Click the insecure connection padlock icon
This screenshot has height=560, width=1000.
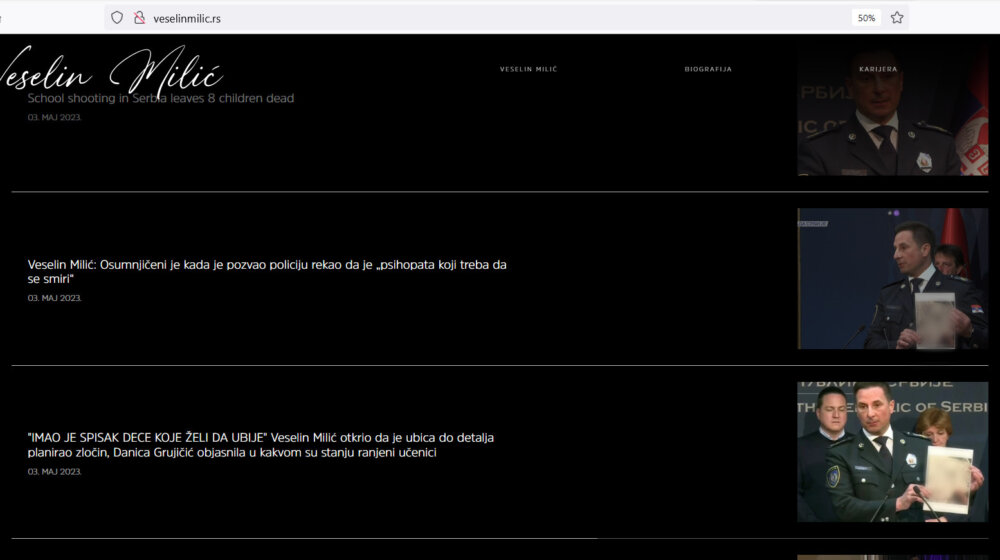click(x=139, y=17)
